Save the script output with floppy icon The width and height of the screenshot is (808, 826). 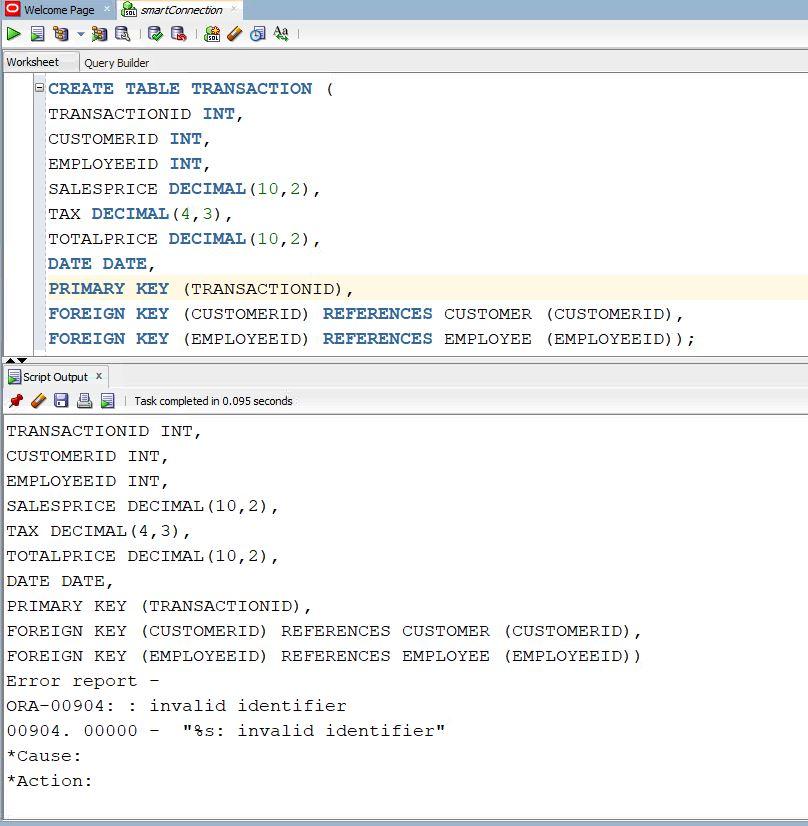[x=61, y=401]
